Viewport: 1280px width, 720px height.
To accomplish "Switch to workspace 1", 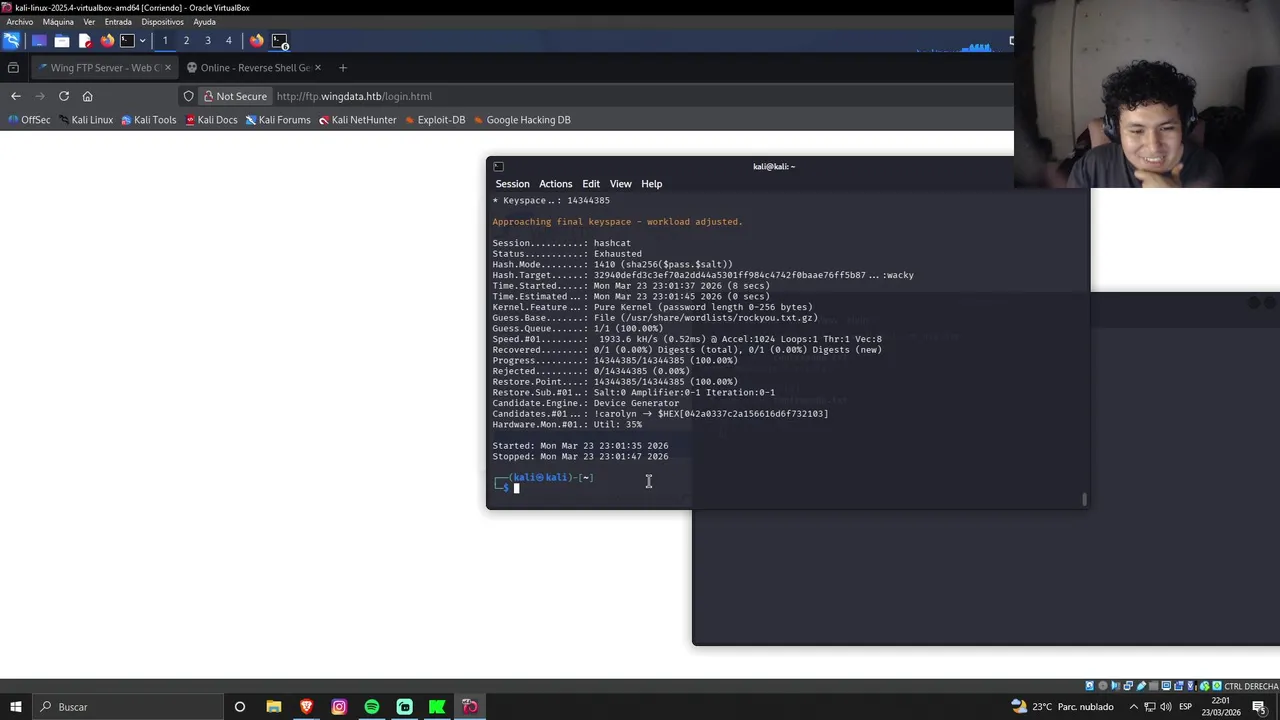I will (x=165, y=41).
